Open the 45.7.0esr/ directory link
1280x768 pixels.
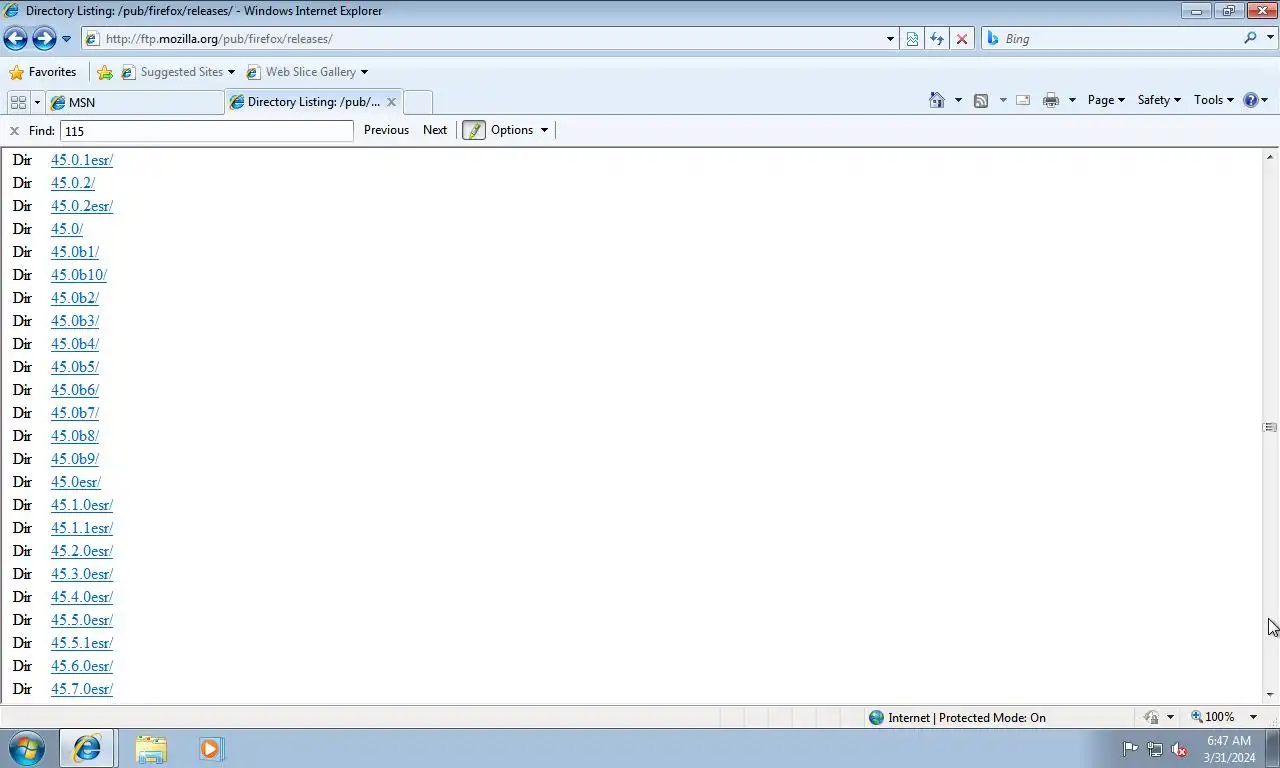[x=82, y=689]
